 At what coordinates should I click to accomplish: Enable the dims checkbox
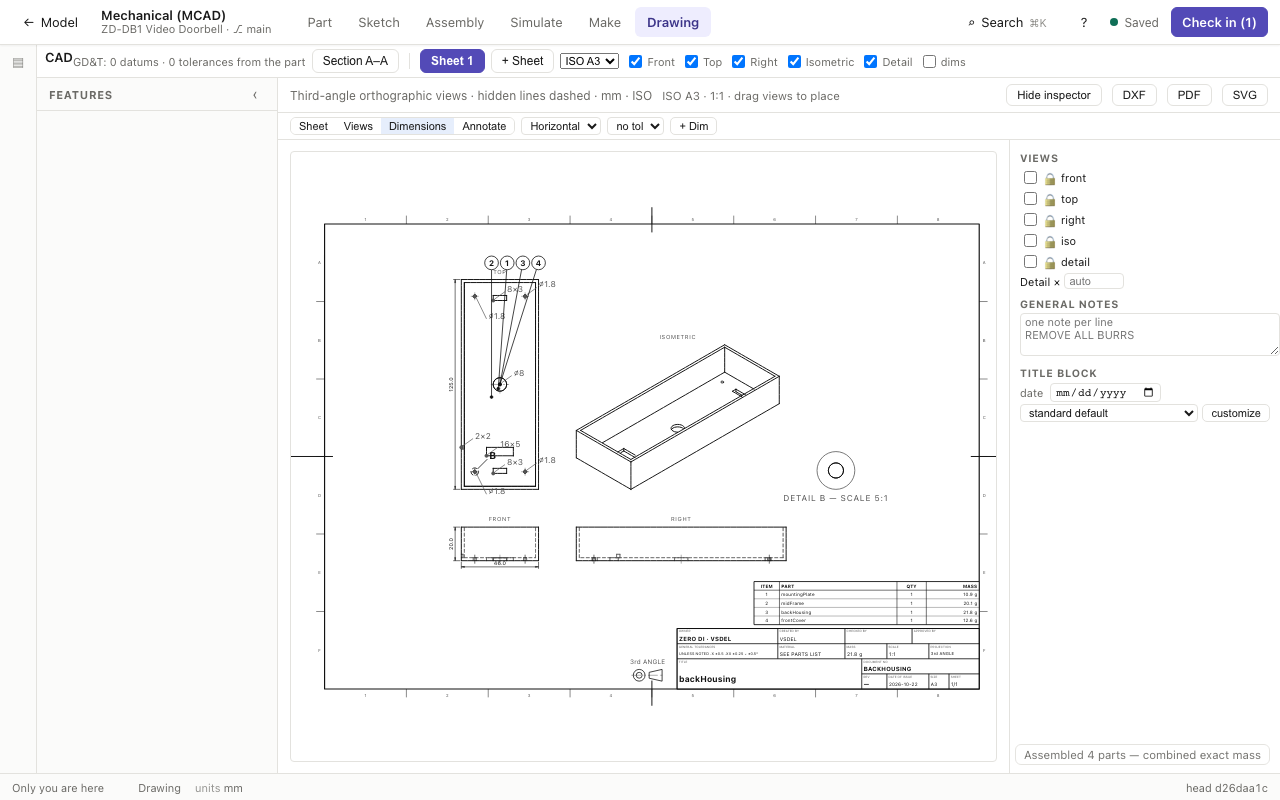(929, 61)
